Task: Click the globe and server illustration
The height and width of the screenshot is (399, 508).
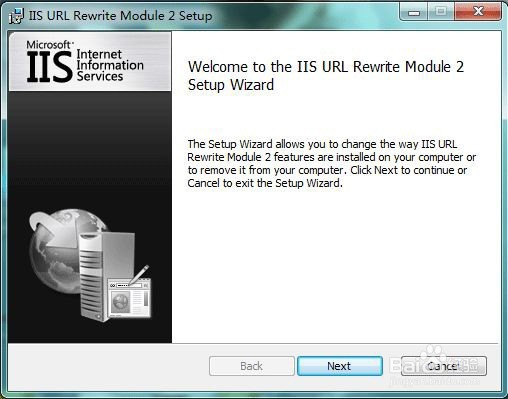Action: click(x=90, y=265)
